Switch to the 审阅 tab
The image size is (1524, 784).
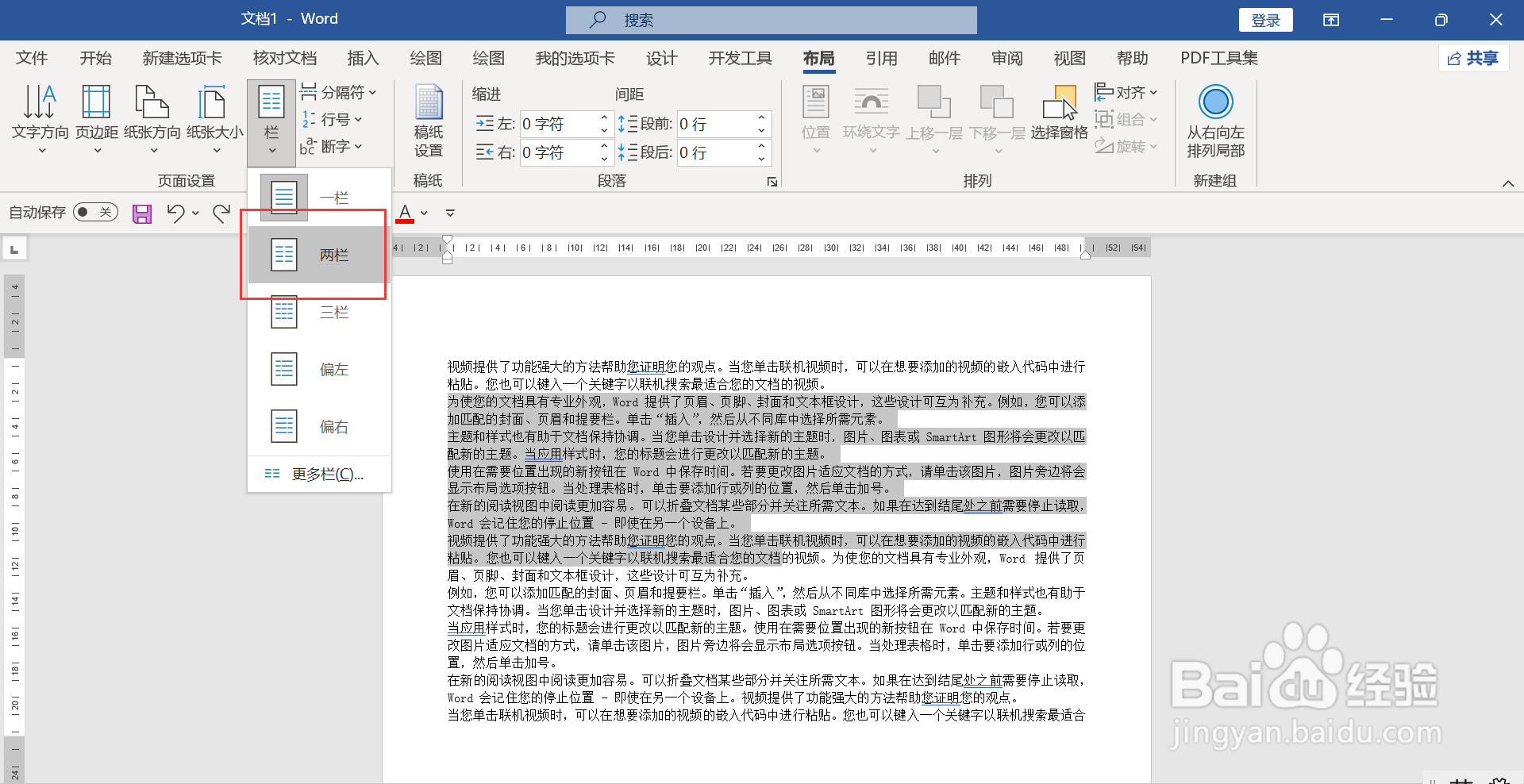click(x=1007, y=58)
